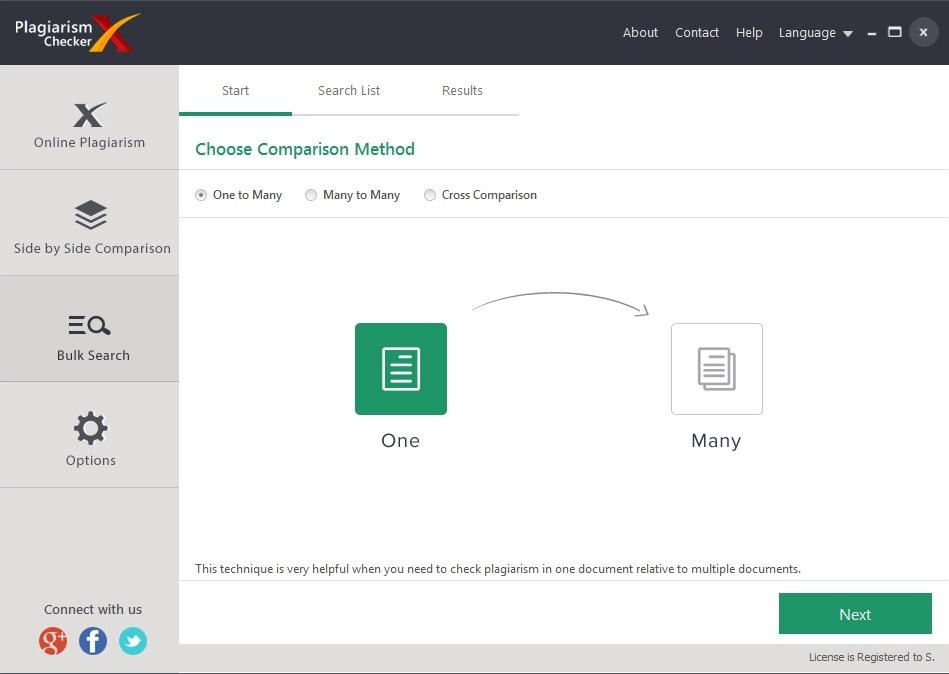Open the Twitter social link
This screenshot has height=674, width=949.
tap(133, 641)
